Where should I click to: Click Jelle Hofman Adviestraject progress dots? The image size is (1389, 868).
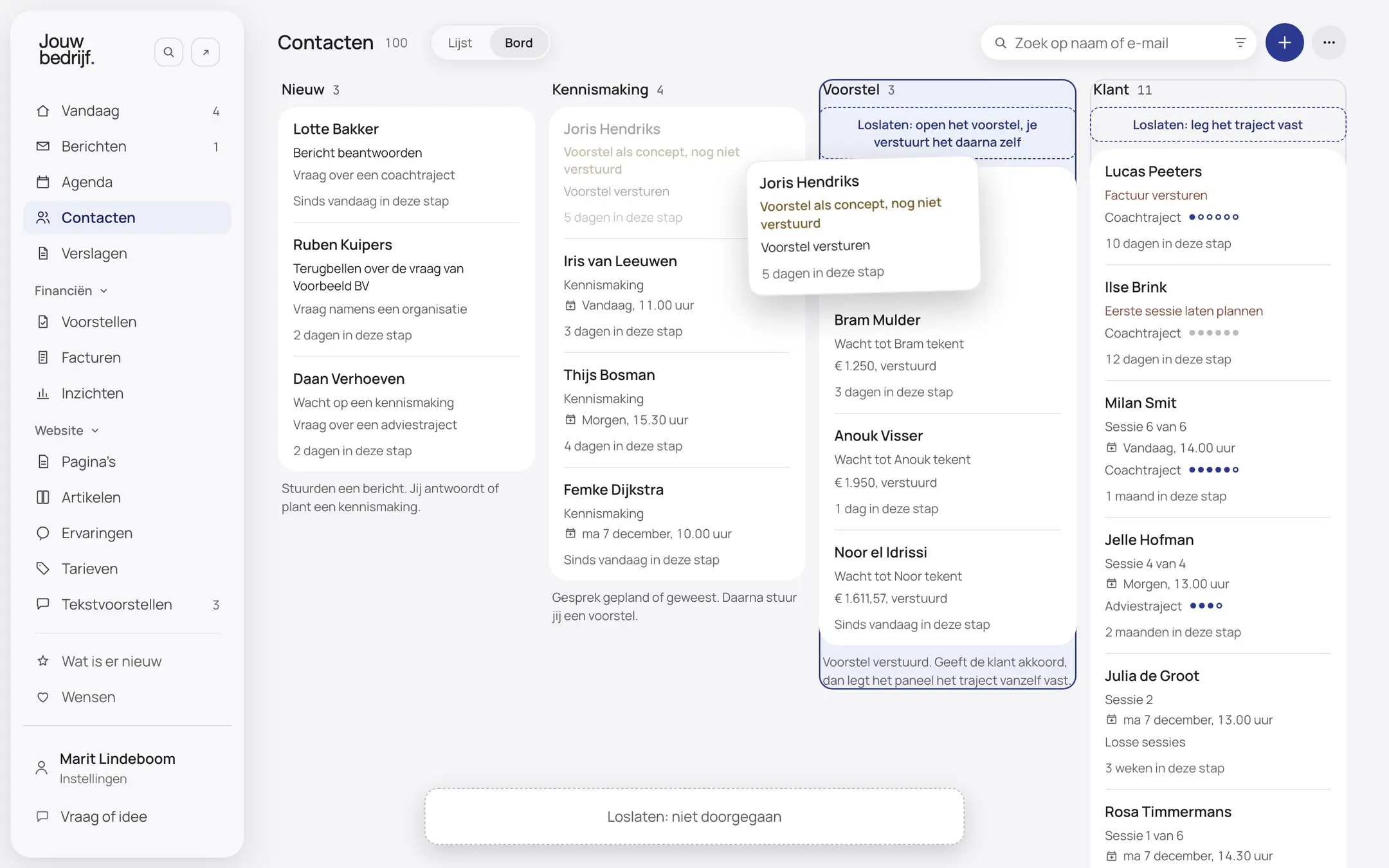point(1206,606)
